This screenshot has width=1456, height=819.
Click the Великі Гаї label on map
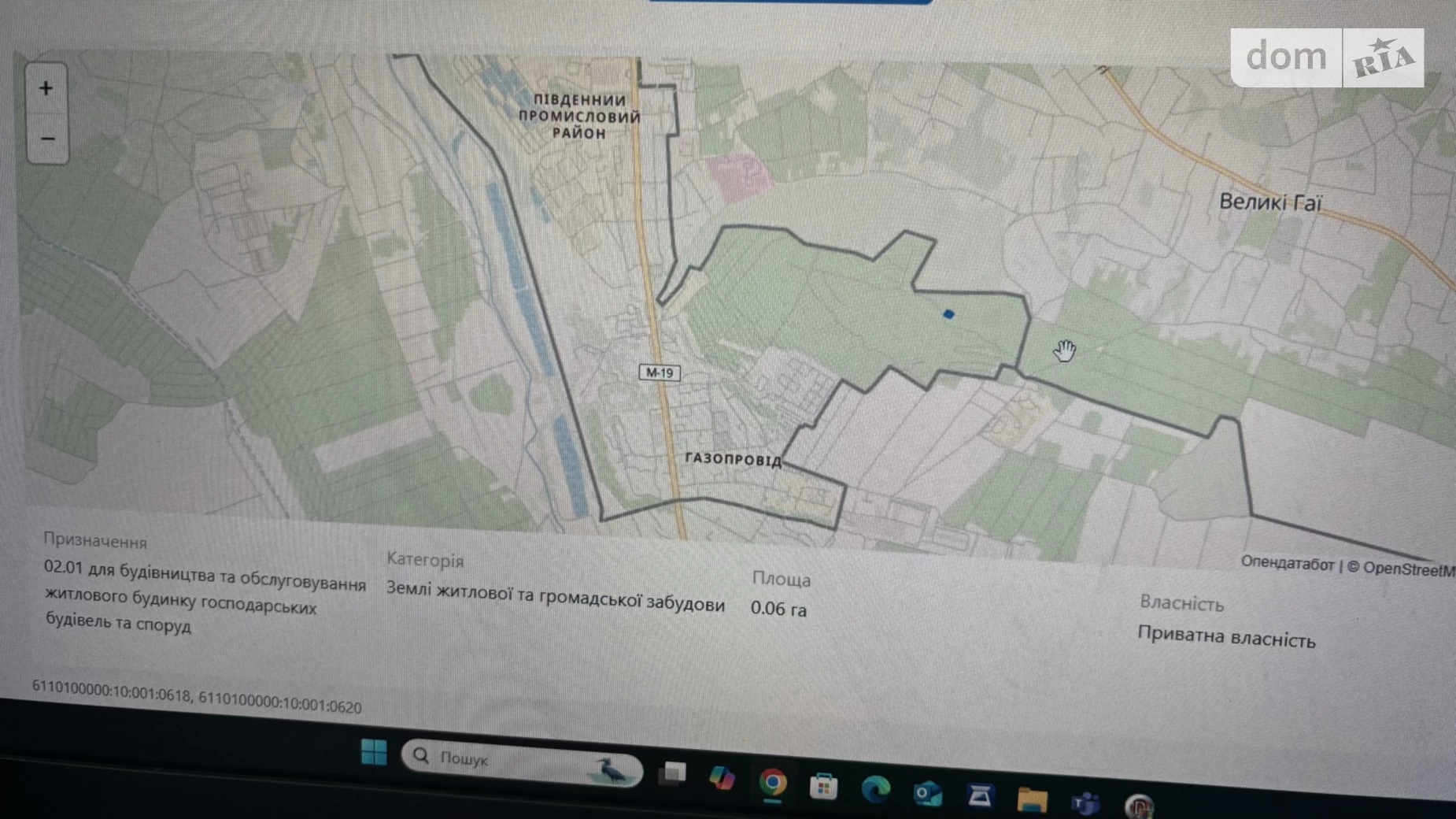pyautogui.click(x=1270, y=202)
